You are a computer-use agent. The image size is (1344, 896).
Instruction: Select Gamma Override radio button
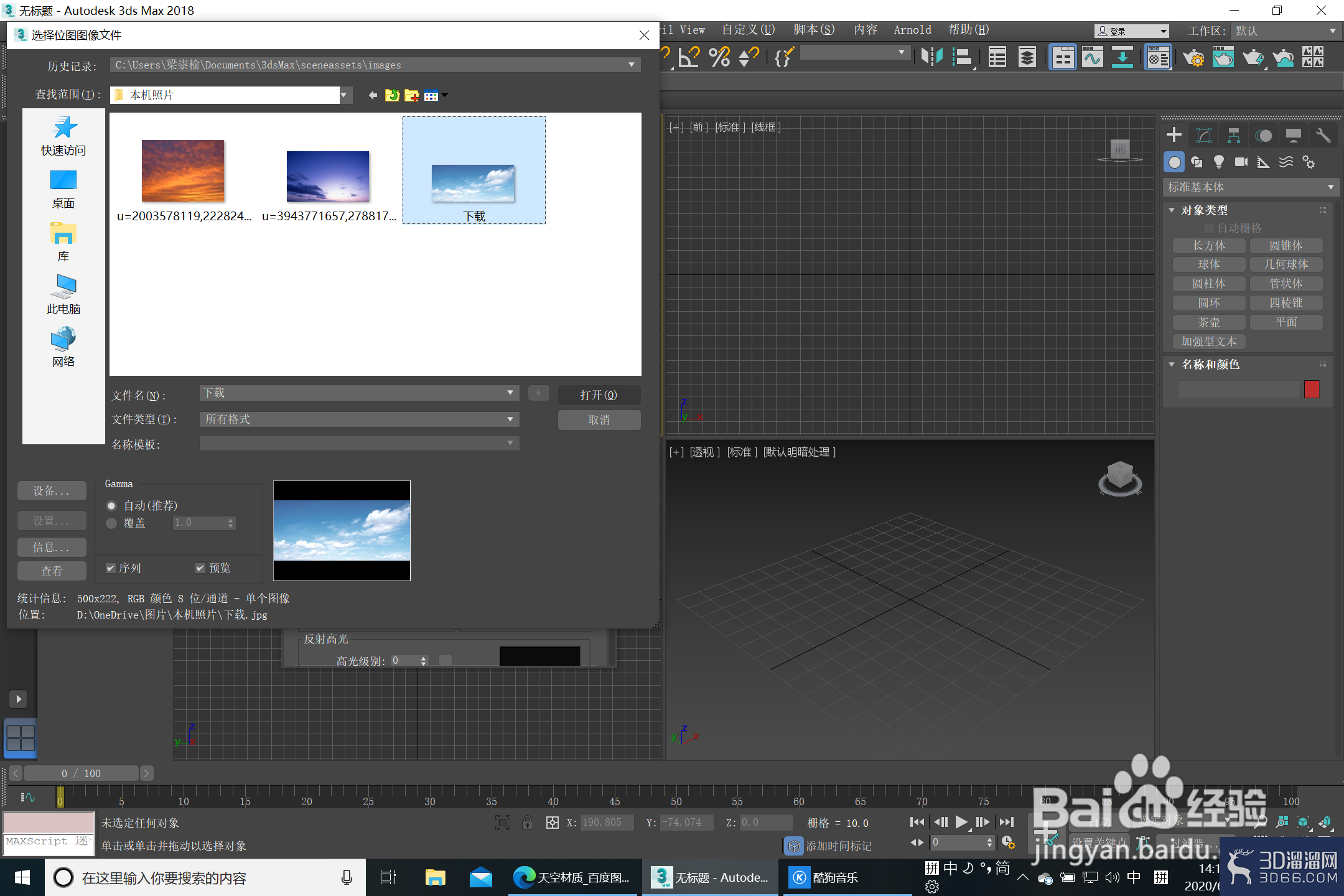point(111,523)
